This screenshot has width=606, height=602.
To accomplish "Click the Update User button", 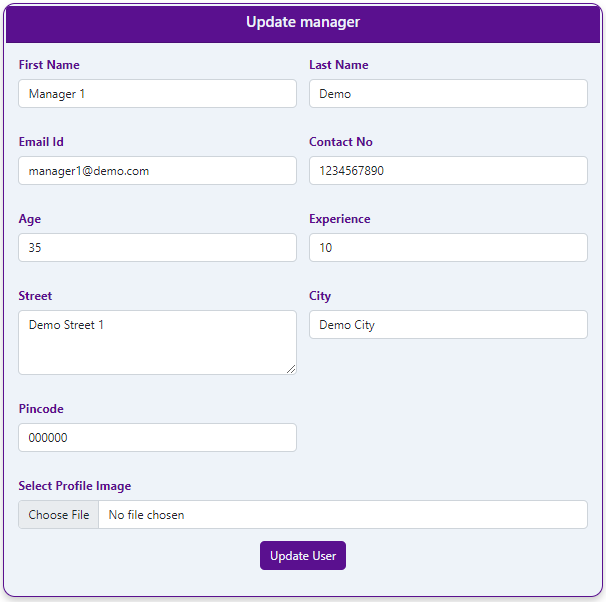I will click(x=303, y=556).
